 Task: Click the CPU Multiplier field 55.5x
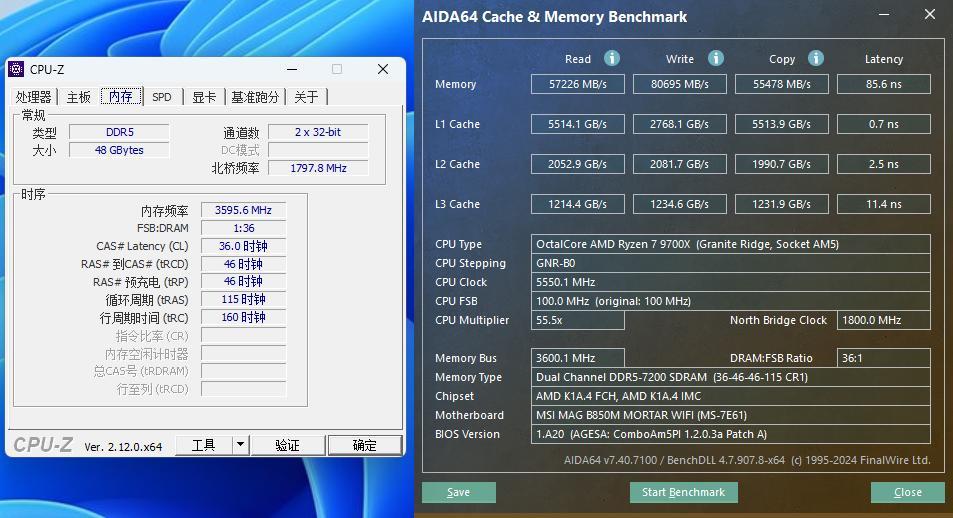(578, 320)
